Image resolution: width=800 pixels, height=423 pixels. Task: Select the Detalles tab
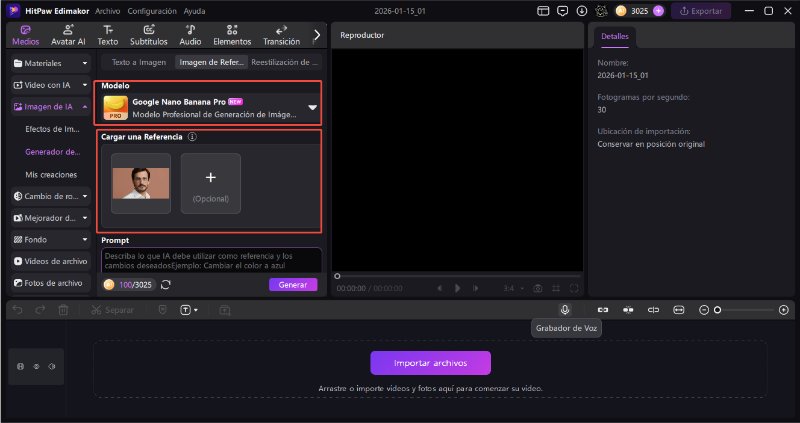pos(615,36)
